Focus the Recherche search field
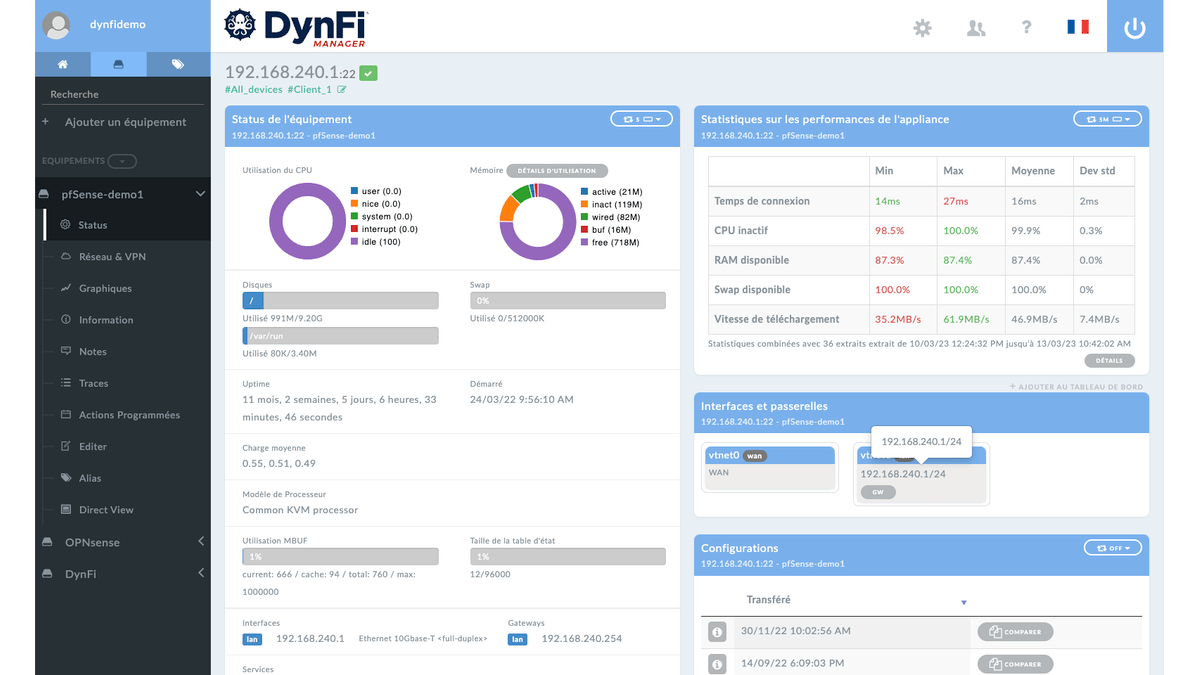The width and height of the screenshot is (1200, 675). pos(123,94)
